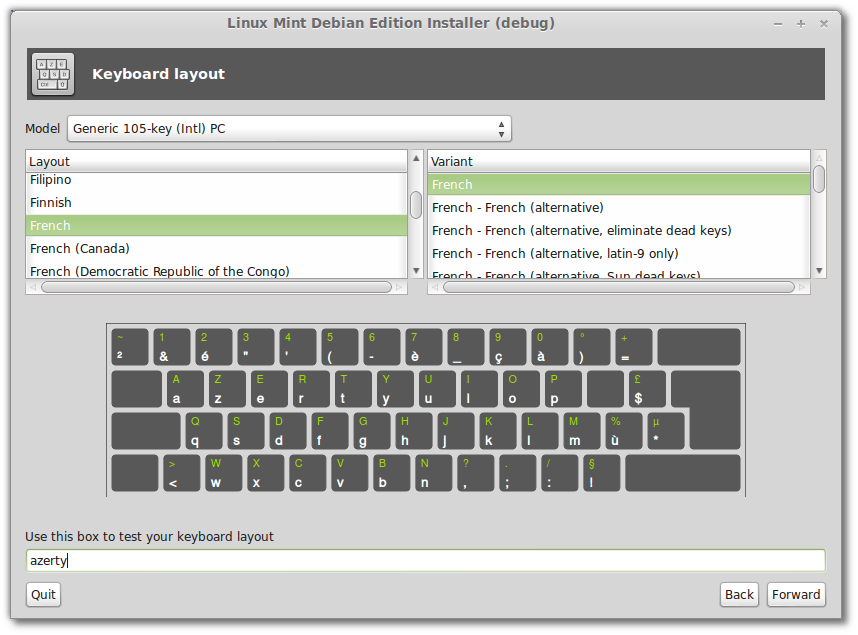Screen dimensions: 858x635
Task: Click the ² / ~ key on preview
Action: click(x=130, y=347)
